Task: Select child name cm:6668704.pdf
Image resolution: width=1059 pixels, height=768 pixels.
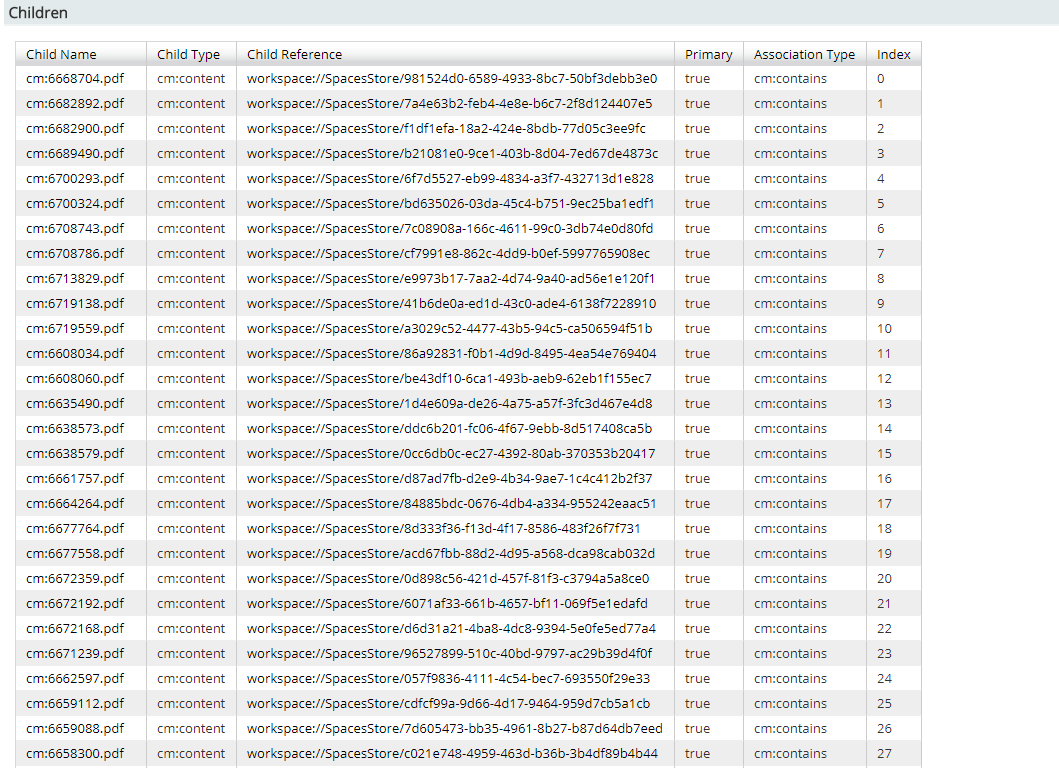Action: pos(75,78)
